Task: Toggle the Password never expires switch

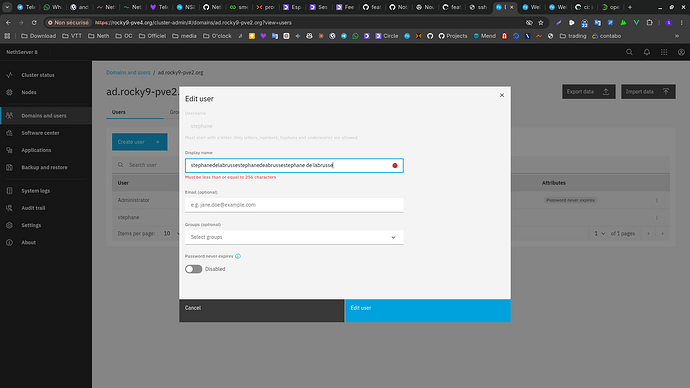Action: point(193,269)
